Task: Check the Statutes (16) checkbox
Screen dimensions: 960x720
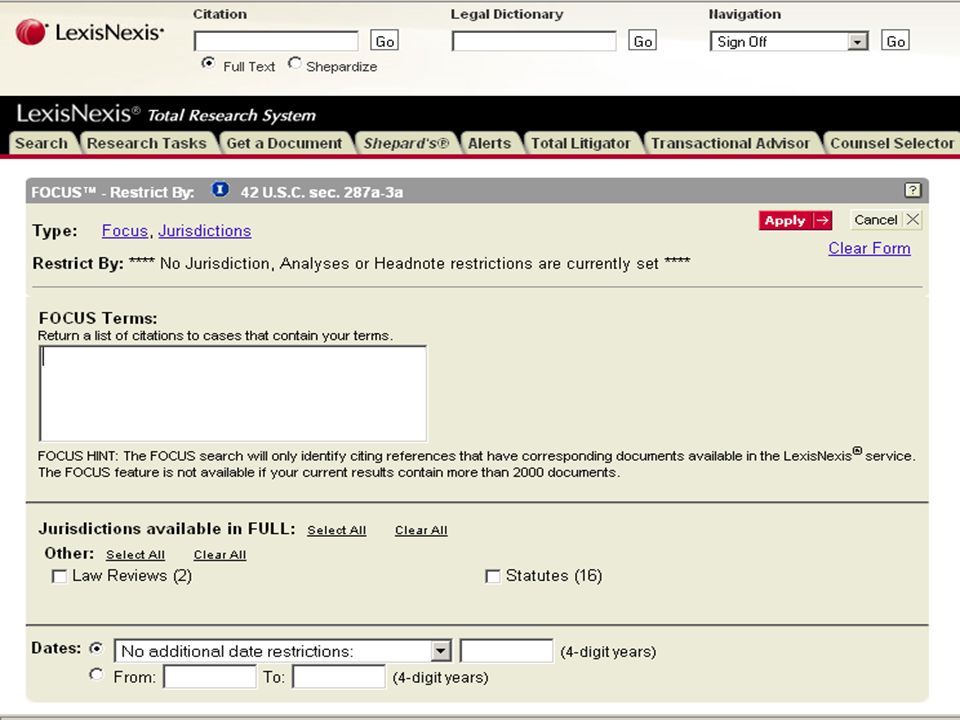Action: (x=492, y=577)
